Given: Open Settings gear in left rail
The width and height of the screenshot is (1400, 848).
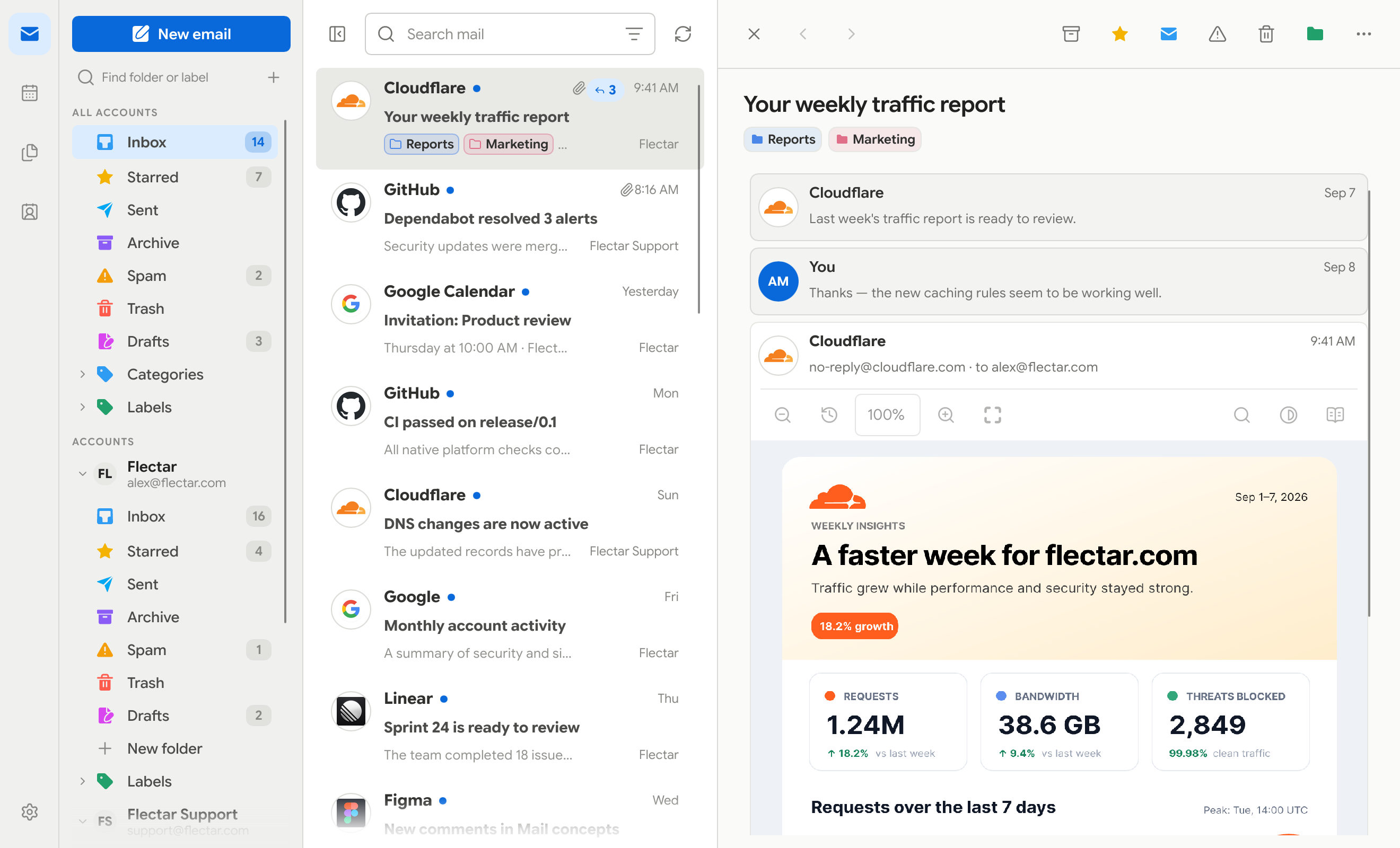Looking at the screenshot, I should (30, 811).
